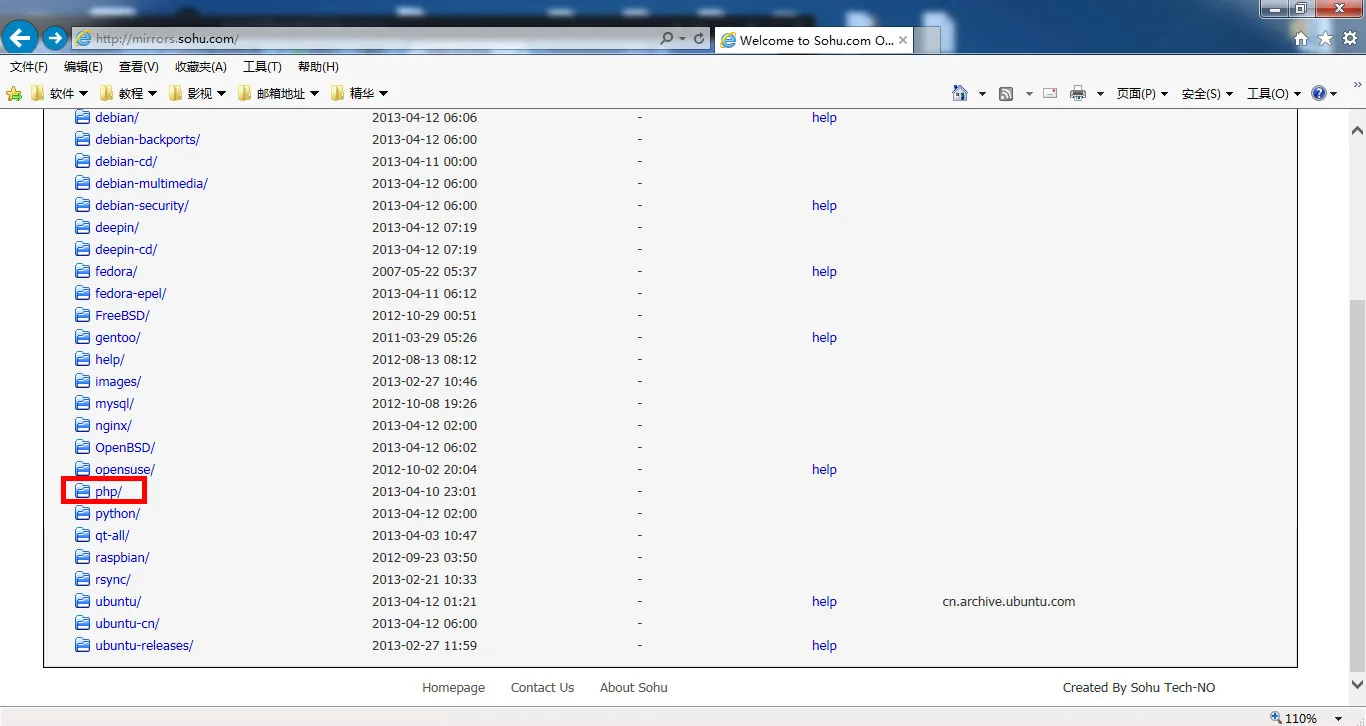
Task: Click the zoom magnifier icon in status bar
Action: [1275, 717]
